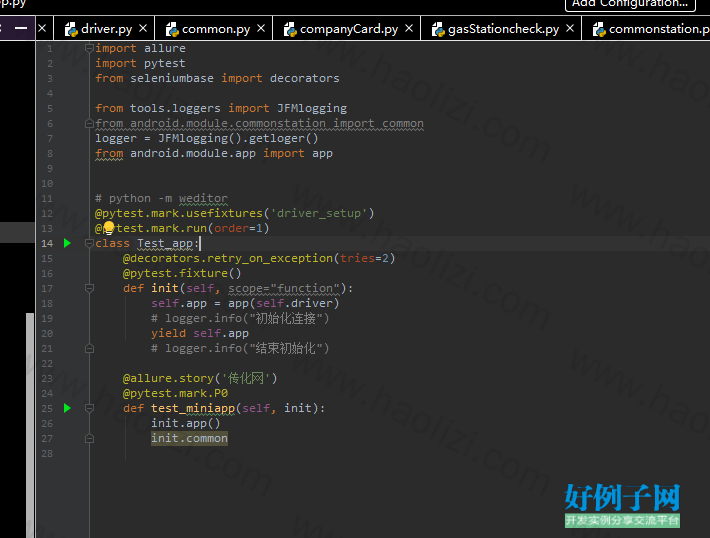Image resolution: width=710 pixels, height=538 pixels.
Task: Click highlighted 'init.common' on line 27
Action: pos(189,438)
